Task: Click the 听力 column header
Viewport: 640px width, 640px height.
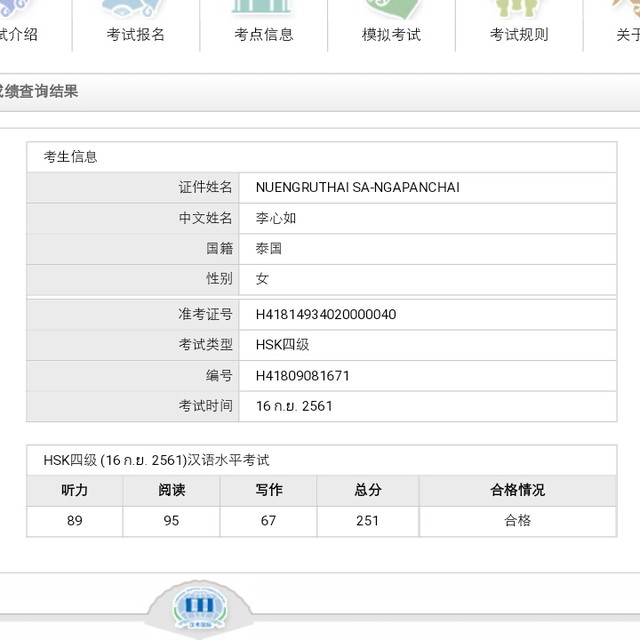Action: 74,490
